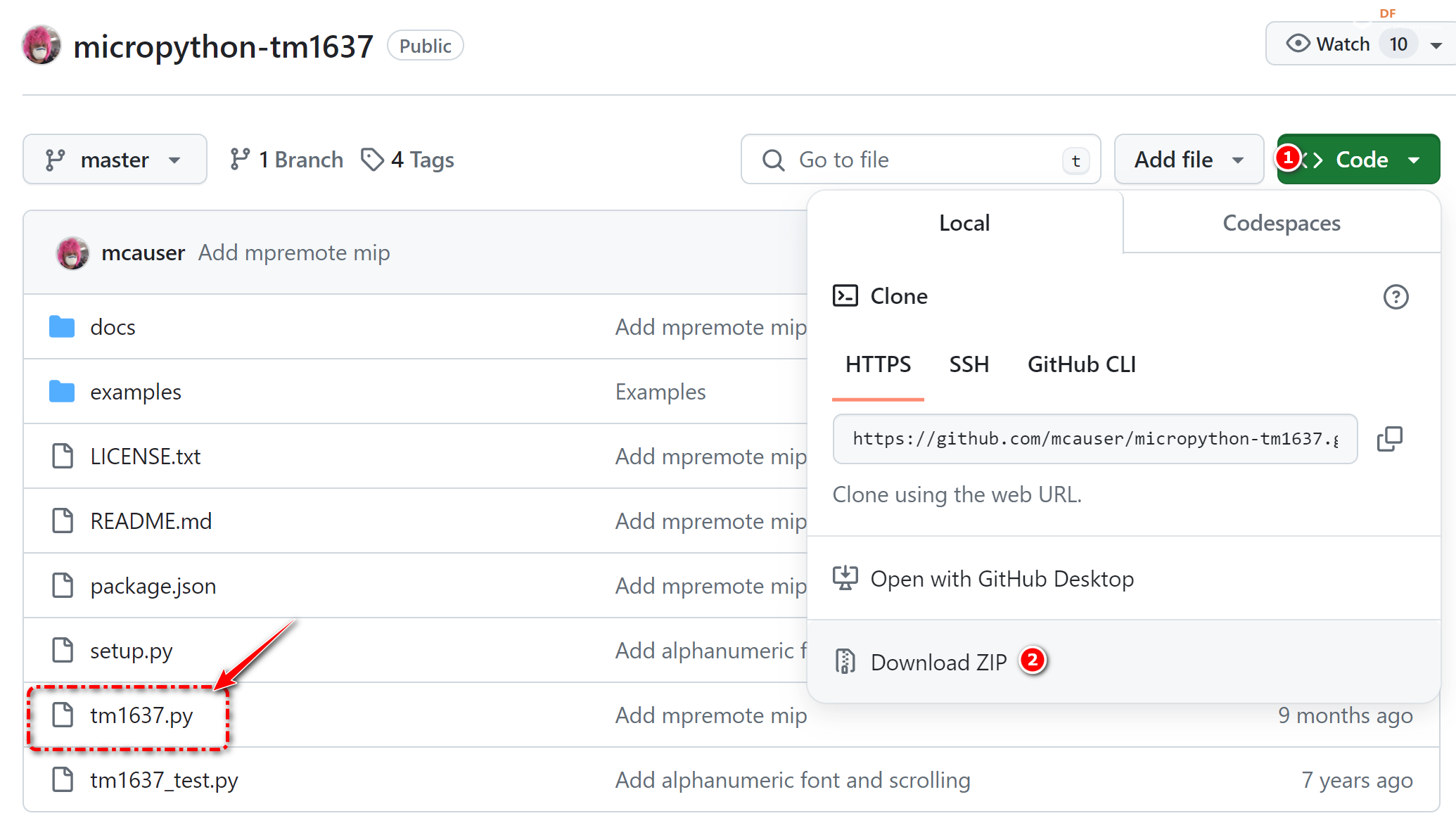Open LICENSE.txt file
Screen dimensions: 1456x830
coord(146,456)
